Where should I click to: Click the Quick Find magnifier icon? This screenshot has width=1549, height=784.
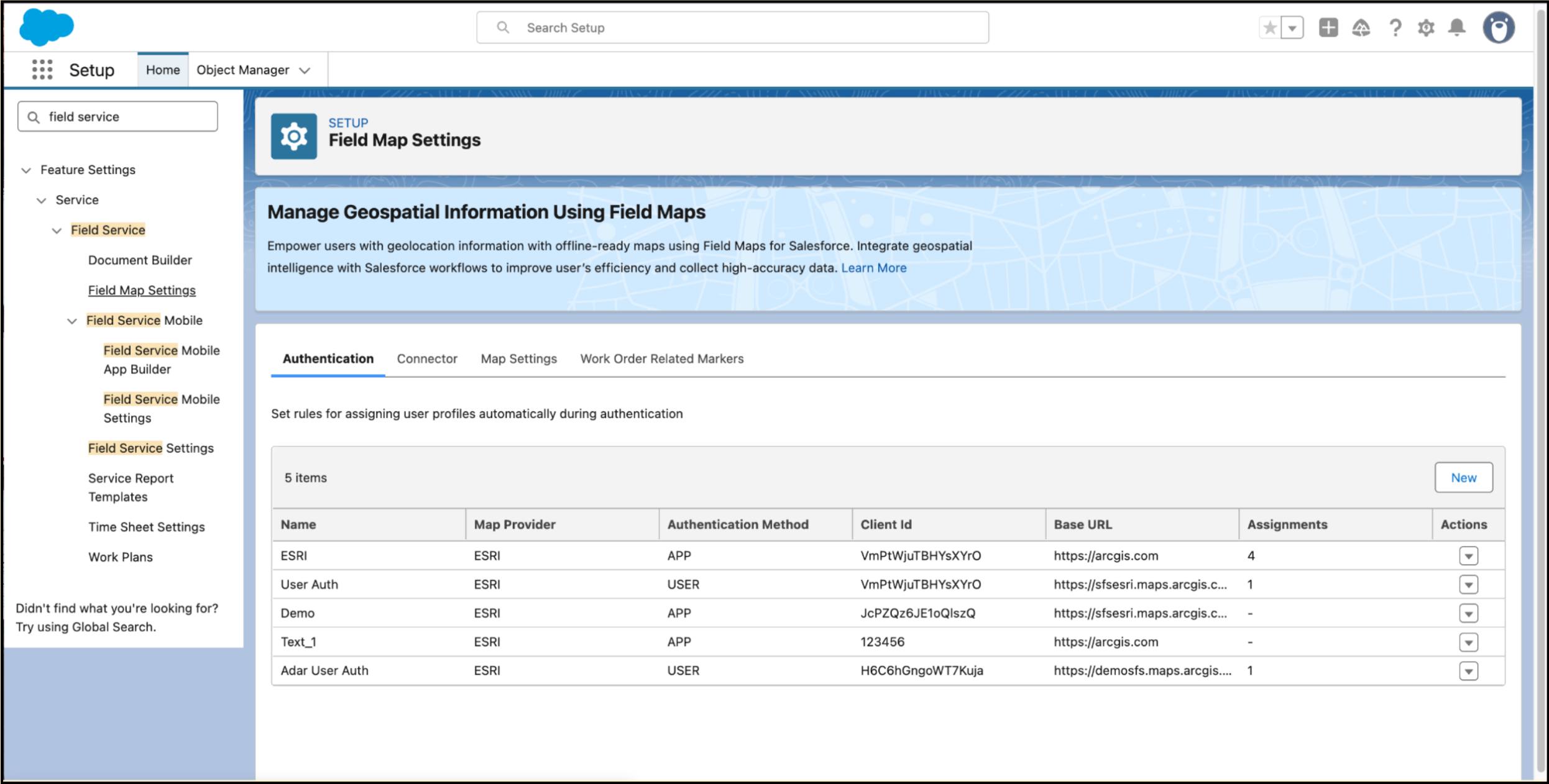(x=34, y=117)
